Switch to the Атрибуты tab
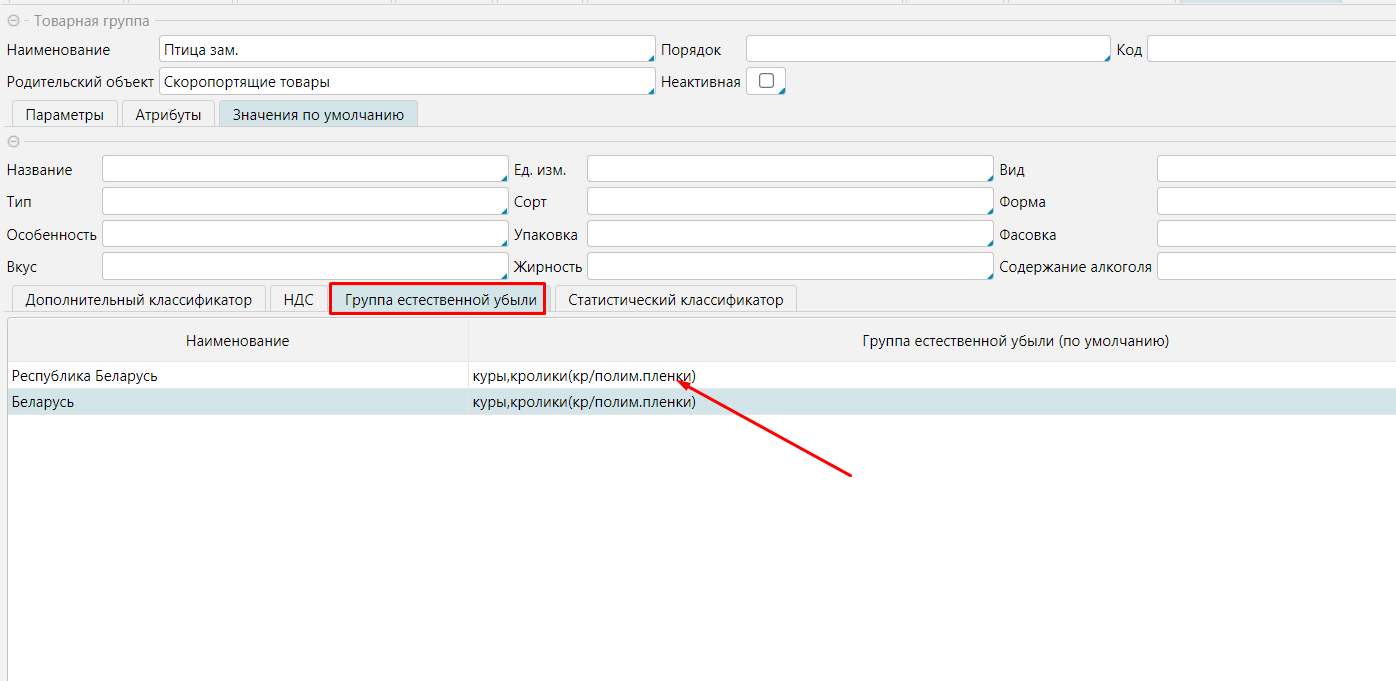Screen dimensions: 1396x681 168,115
